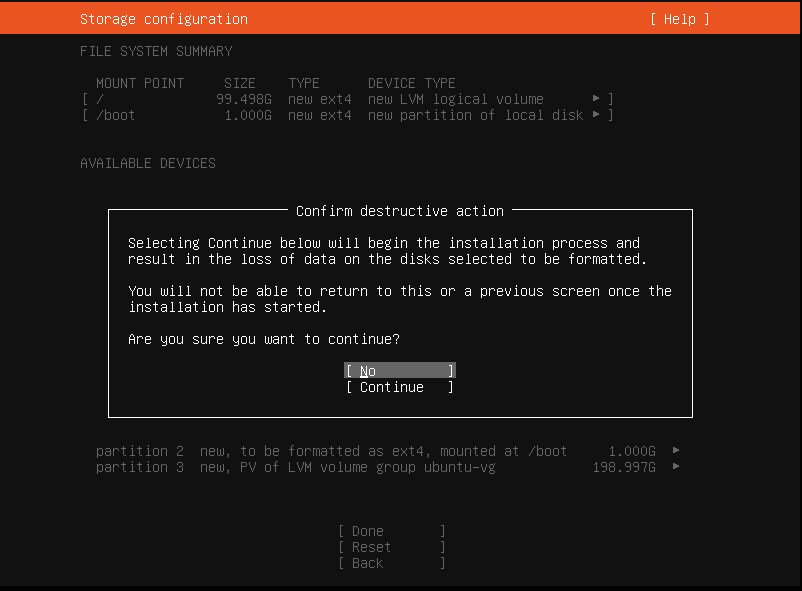Click 'Are you sure you want to continue?'
Screen dimensions: 802x591
pos(264,339)
